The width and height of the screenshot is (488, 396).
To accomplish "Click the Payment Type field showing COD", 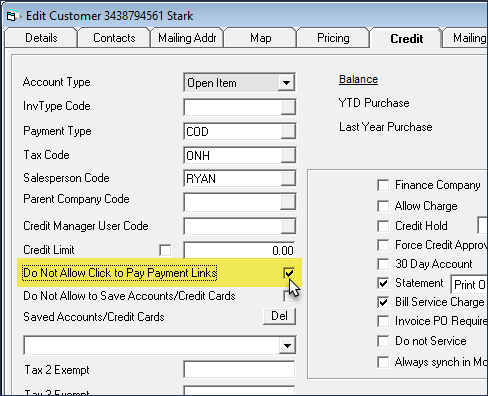I will click(x=233, y=131).
